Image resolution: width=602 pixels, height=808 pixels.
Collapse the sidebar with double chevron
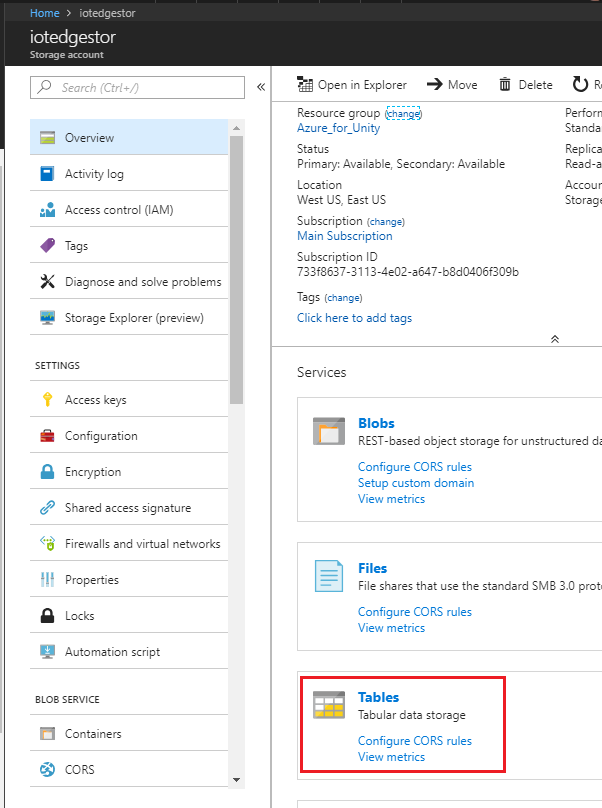(x=261, y=87)
